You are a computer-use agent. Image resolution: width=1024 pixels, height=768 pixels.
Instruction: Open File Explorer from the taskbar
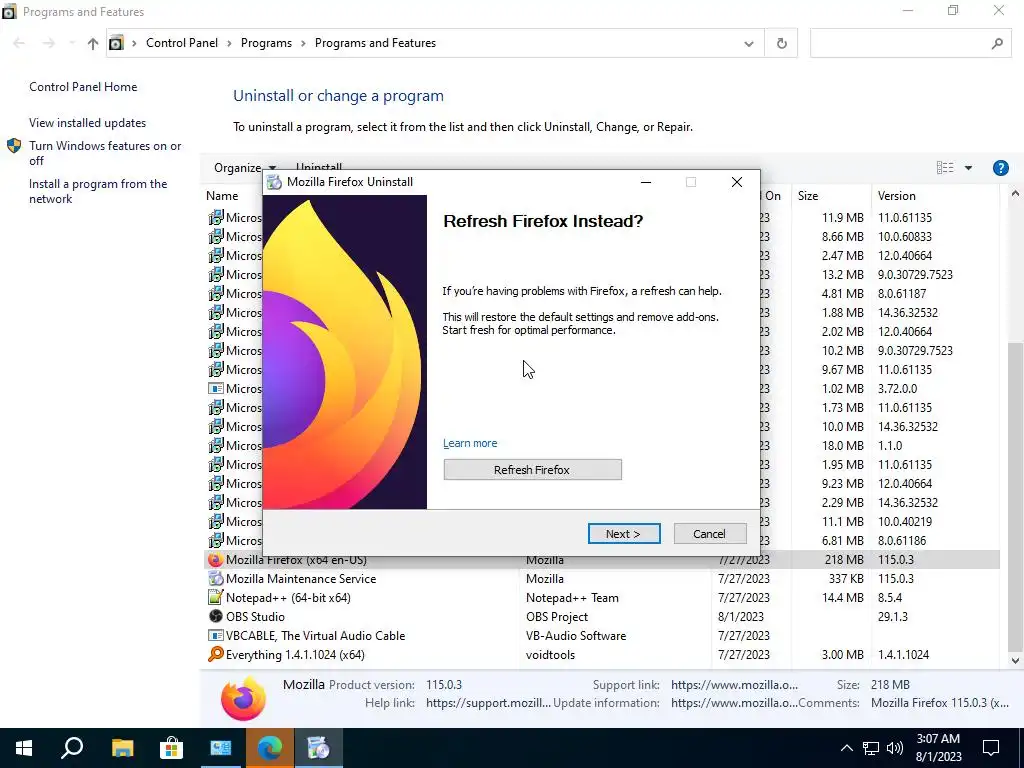click(x=122, y=748)
